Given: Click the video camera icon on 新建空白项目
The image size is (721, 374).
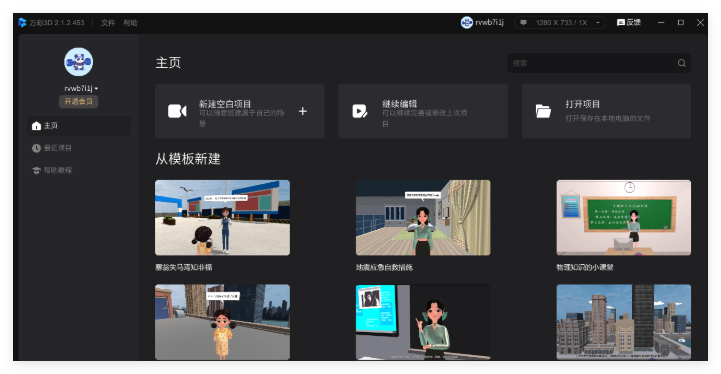Looking at the screenshot, I should [x=177, y=111].
